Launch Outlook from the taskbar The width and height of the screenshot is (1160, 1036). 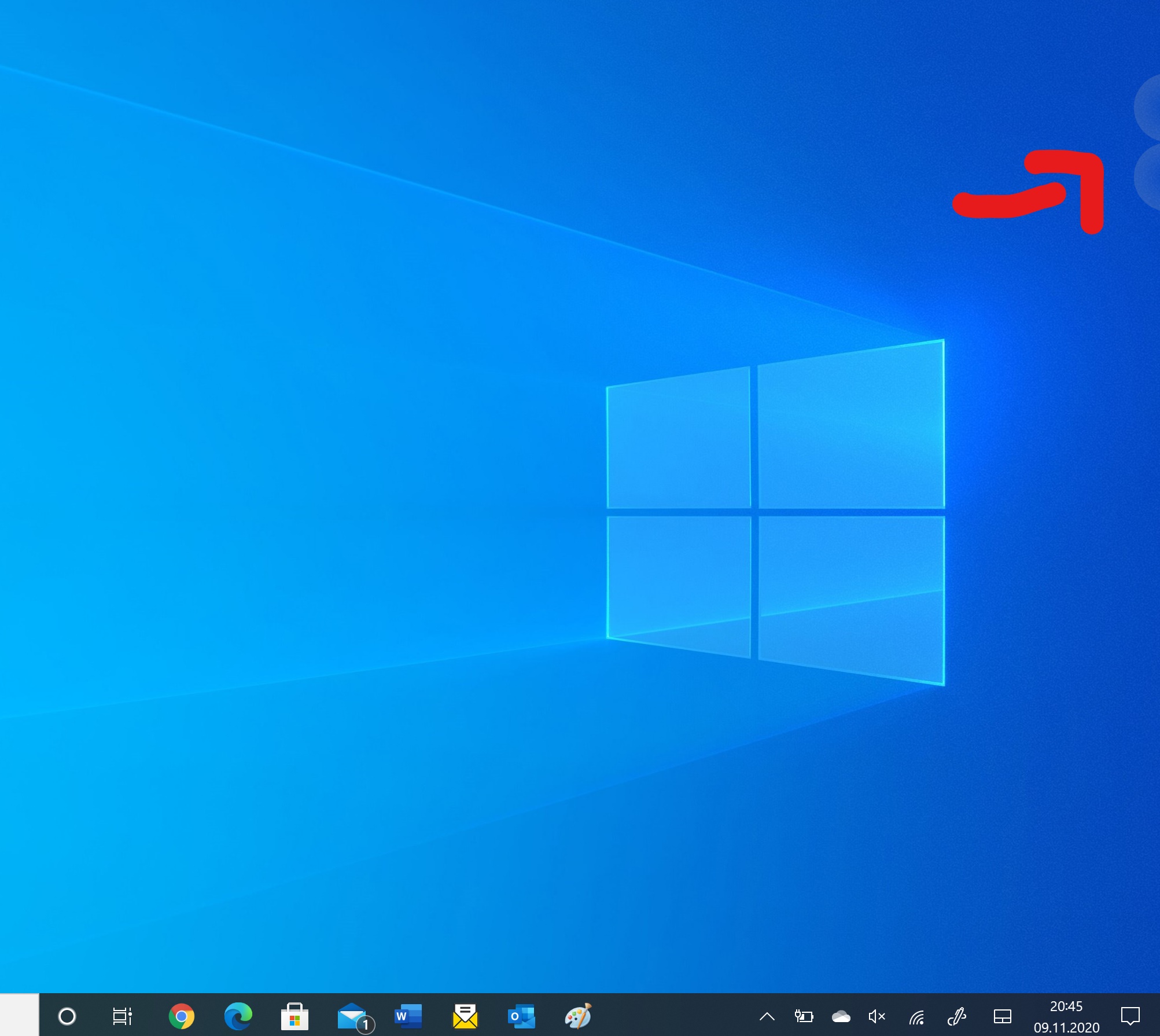521,1016
